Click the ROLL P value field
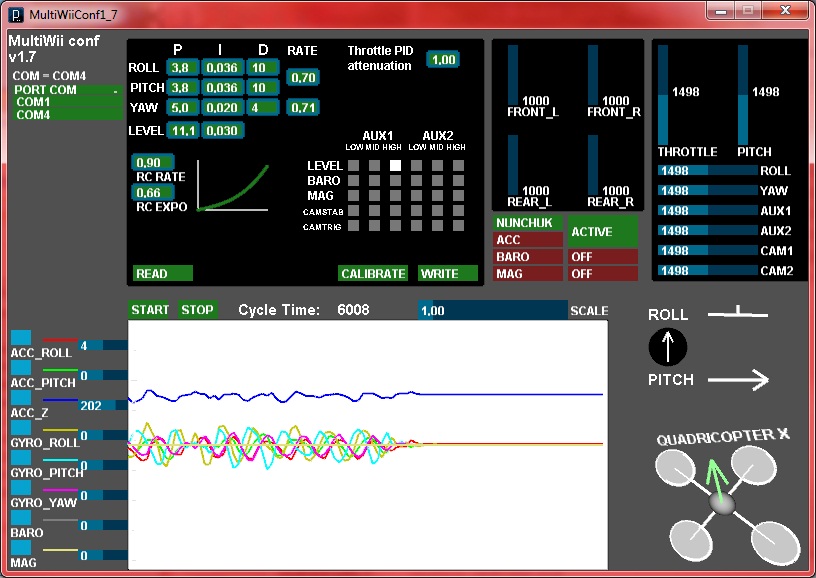This screenshot has height=578, width=816. click(x=182, y=68)
